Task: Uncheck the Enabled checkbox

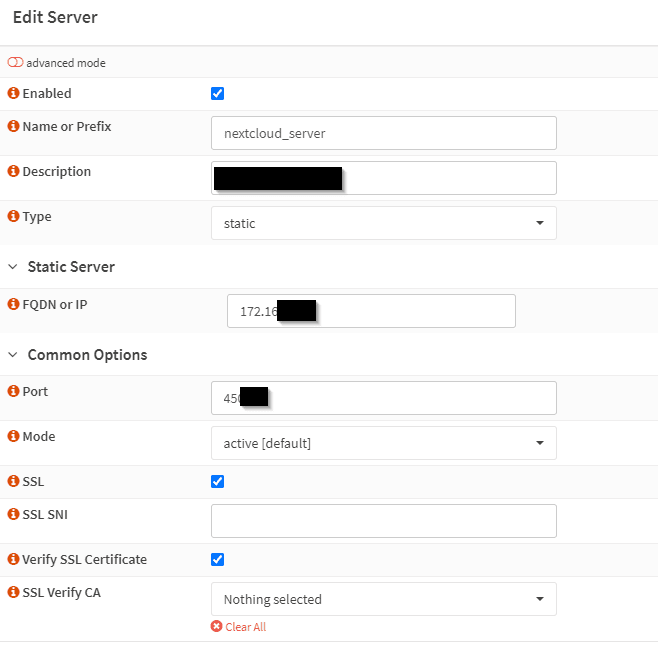Action: (218, 93)
